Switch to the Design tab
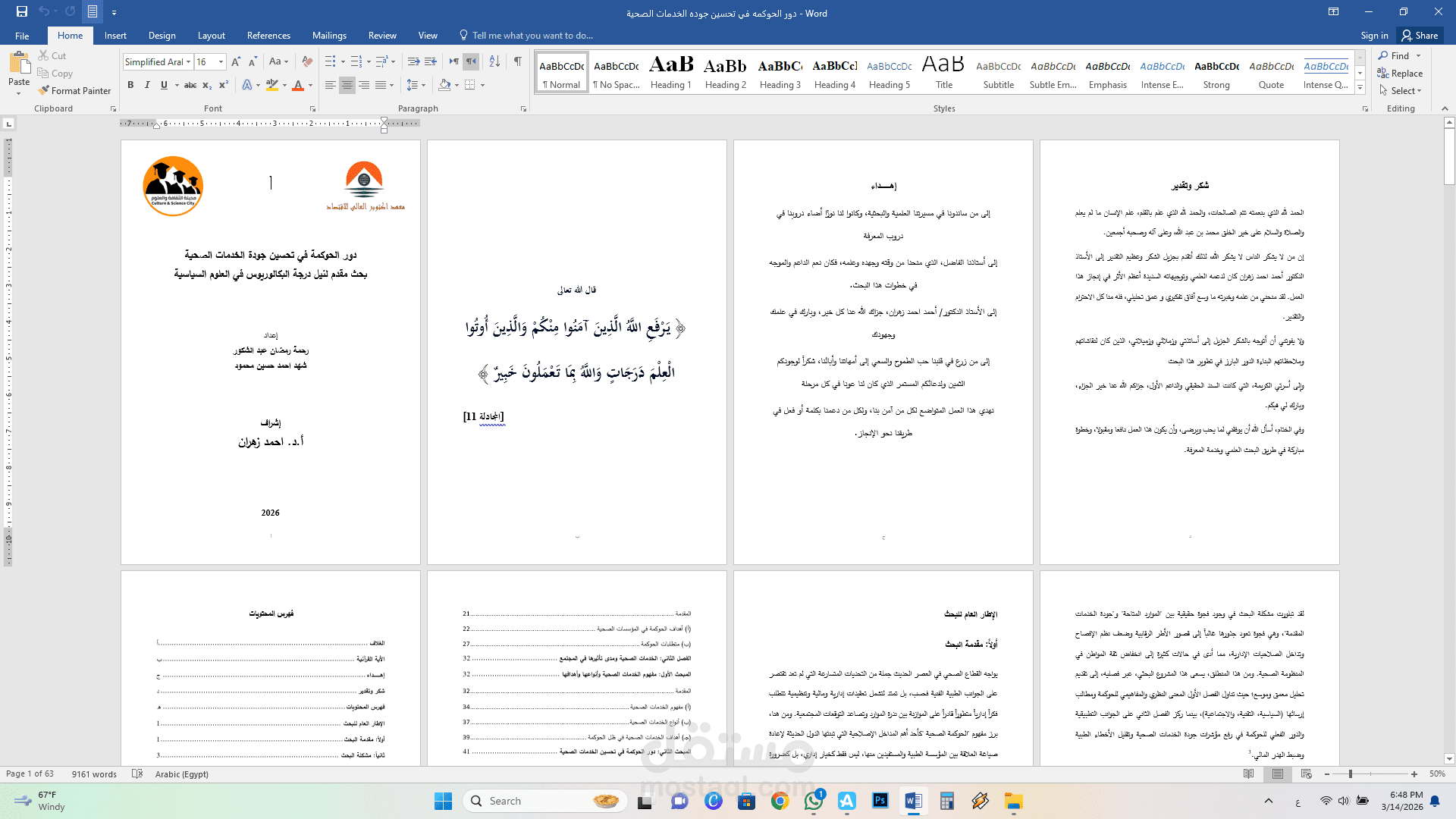 pyautogui.click(x=162, y=36)
